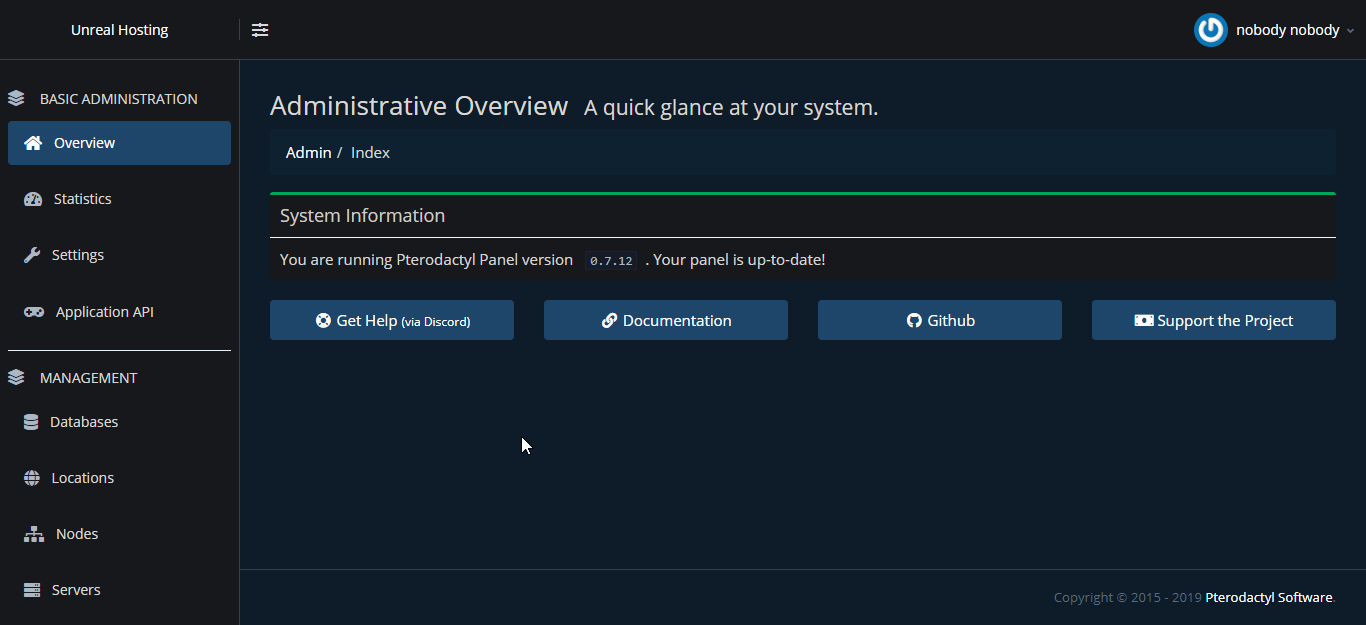This screenshot has width=1366, height=625.
Task: Click the Databases stack icon
Action: pos(31,422)
